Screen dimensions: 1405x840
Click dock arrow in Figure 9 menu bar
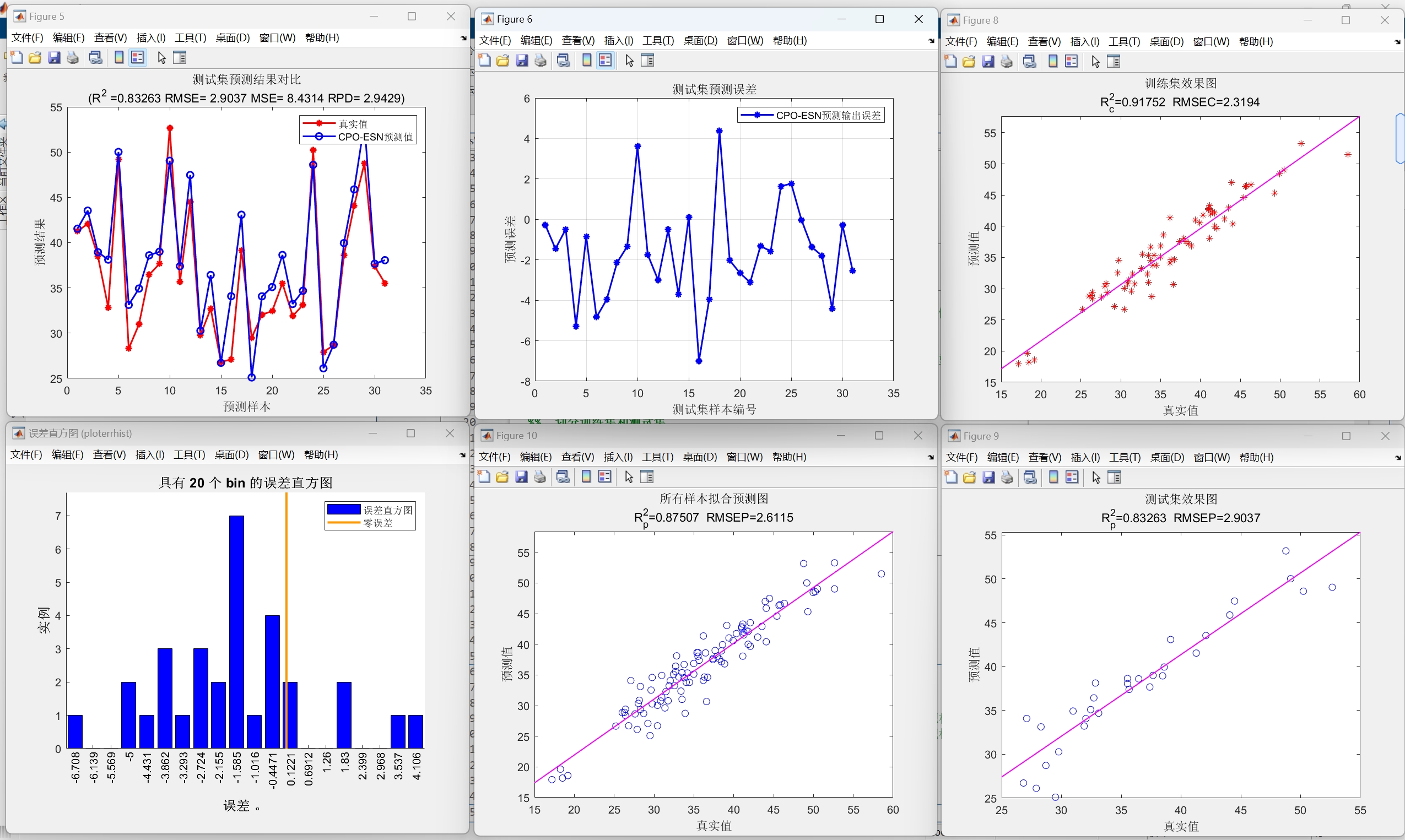tap(1398, 458)
